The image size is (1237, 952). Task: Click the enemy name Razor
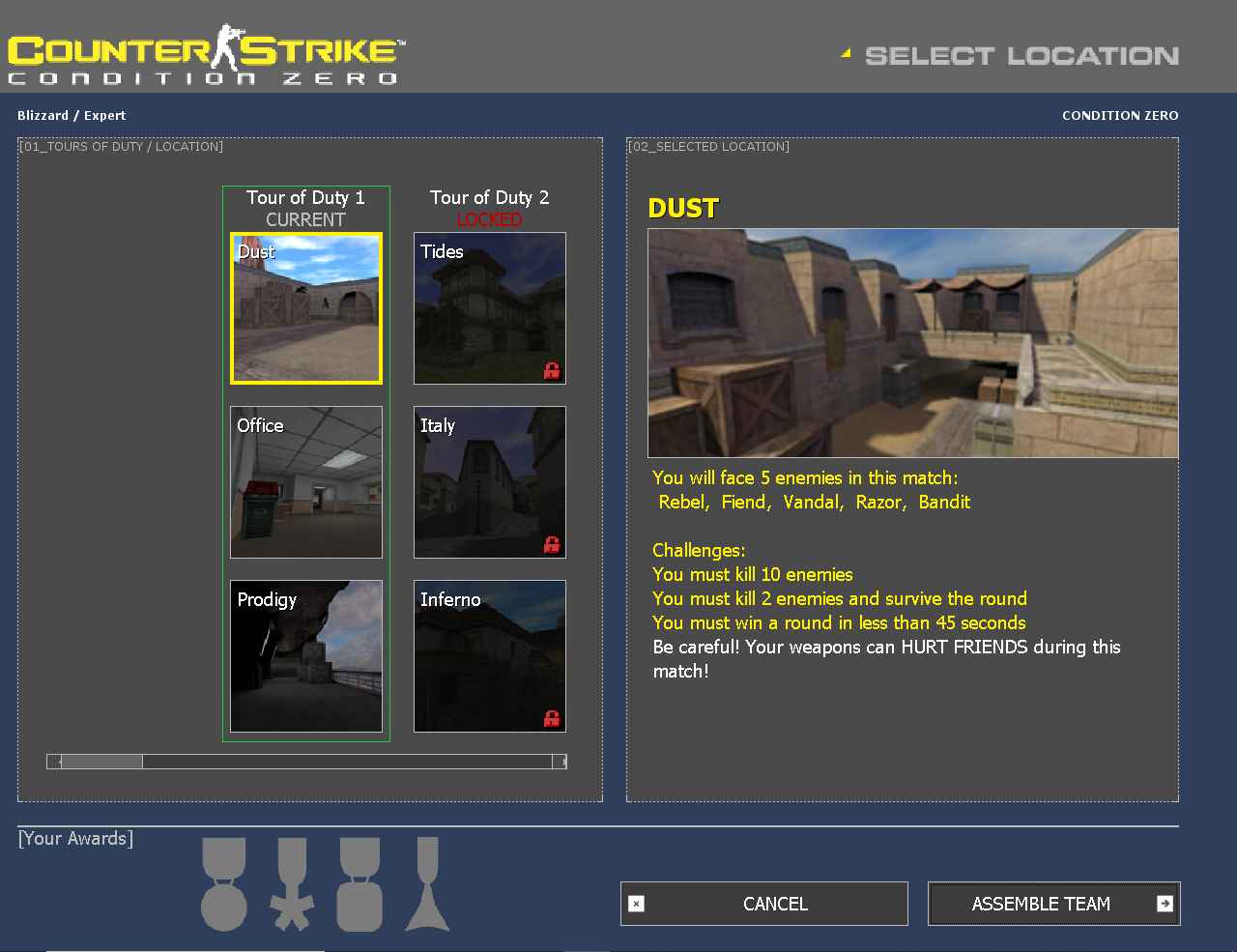pos(880,502)
